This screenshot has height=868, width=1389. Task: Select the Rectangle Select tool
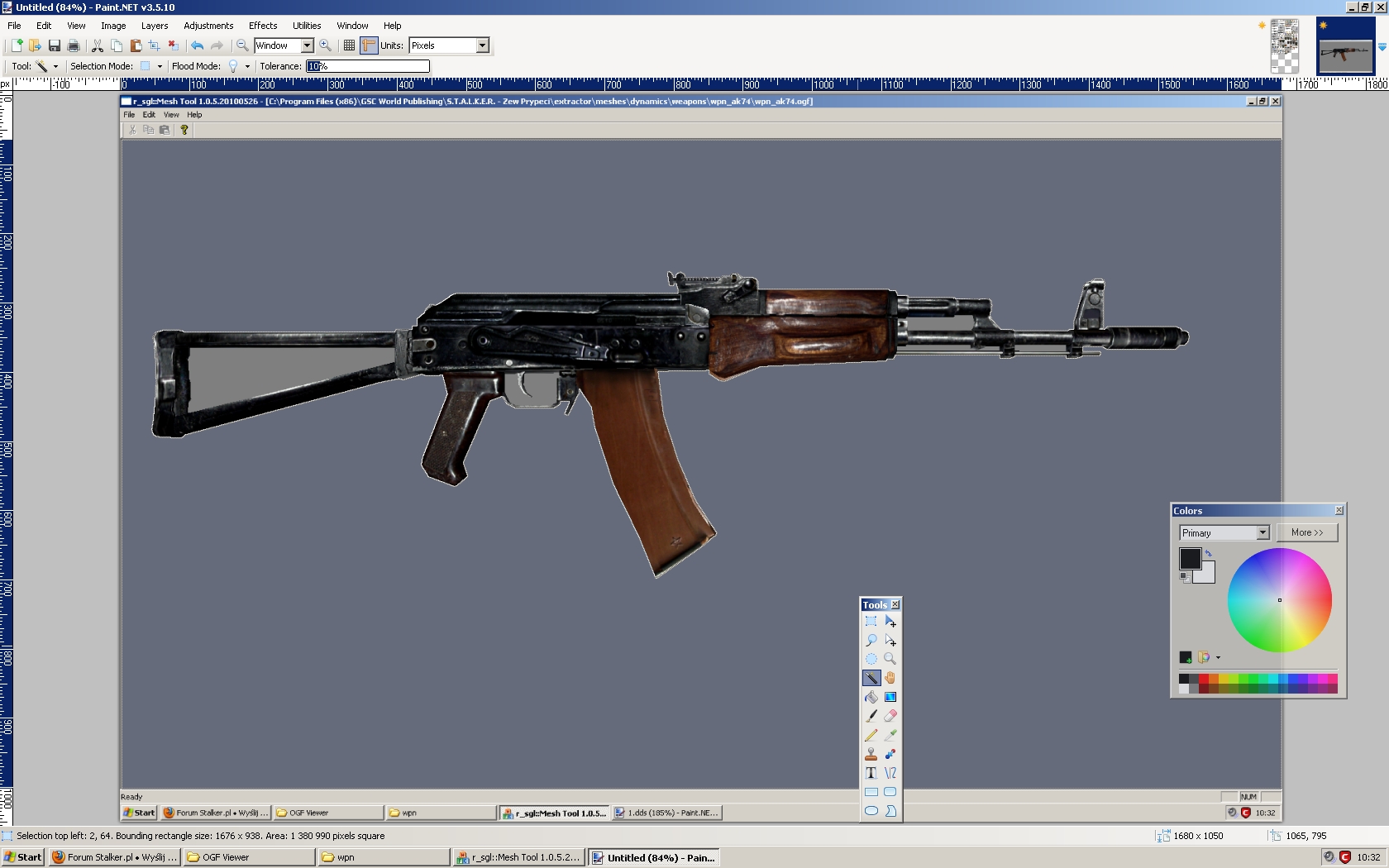(x=871, y=621)
